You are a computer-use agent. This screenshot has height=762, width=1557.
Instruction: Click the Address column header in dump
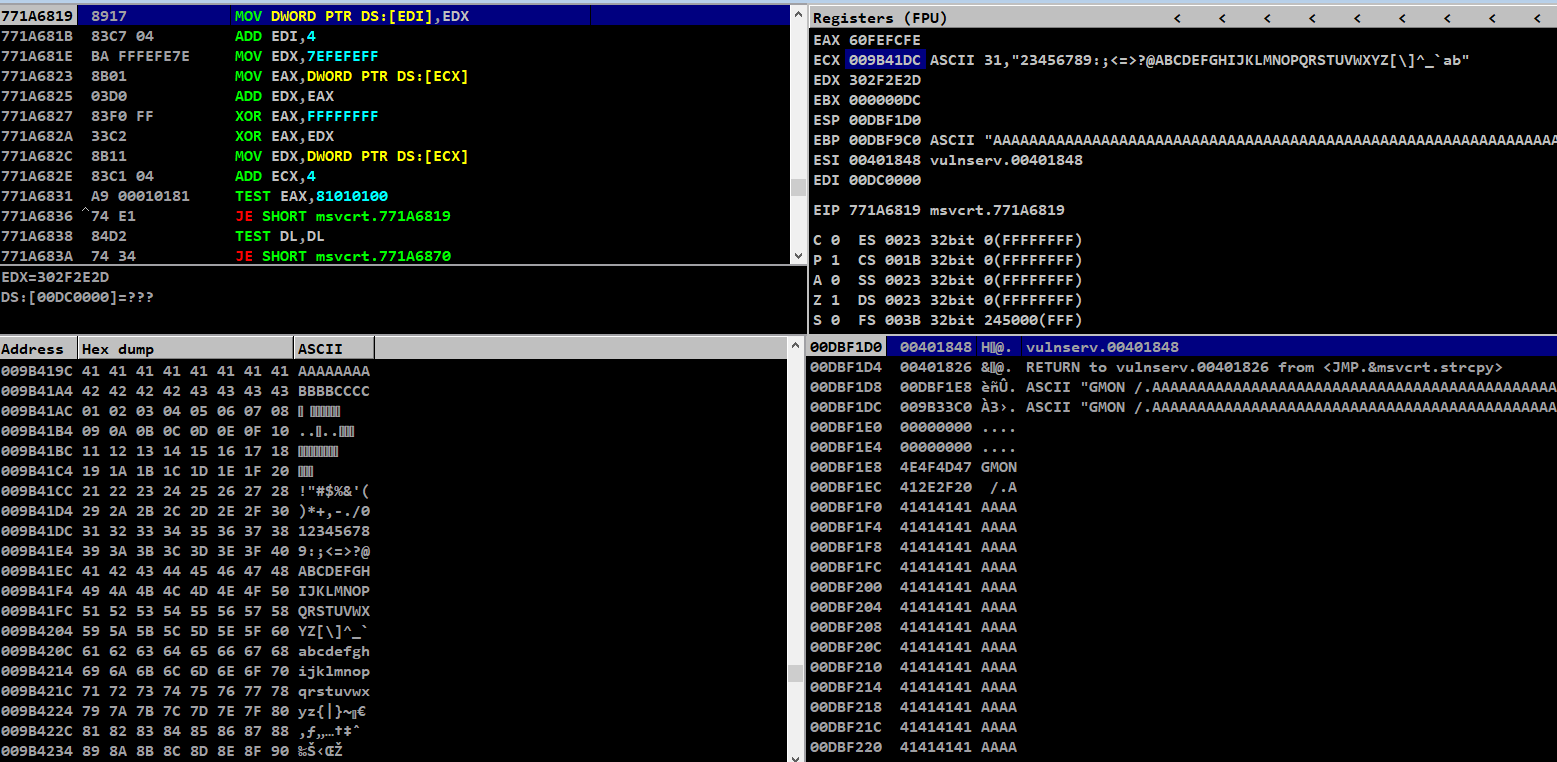39,348
